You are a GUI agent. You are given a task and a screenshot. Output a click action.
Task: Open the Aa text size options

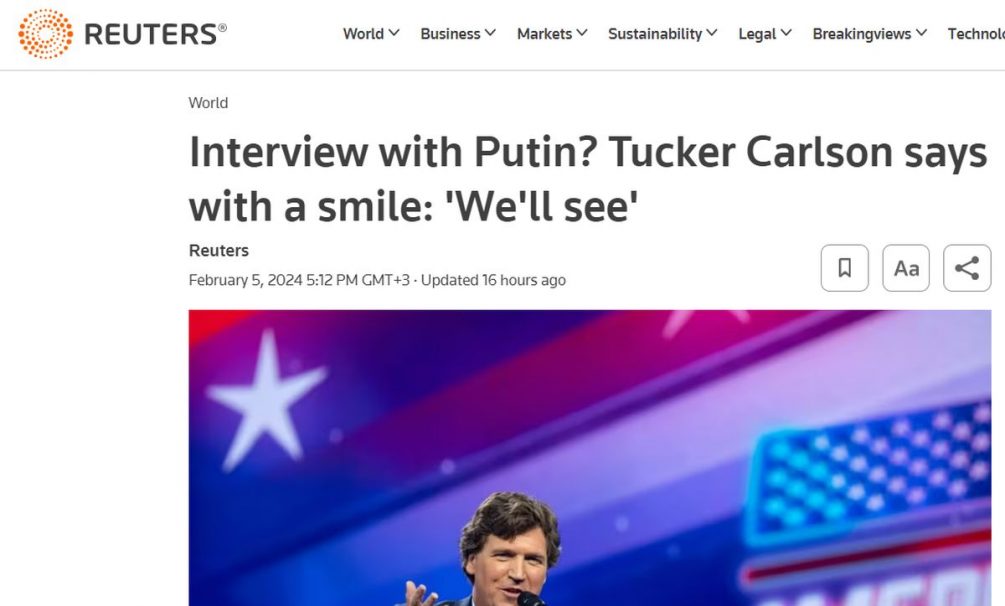[906, 268]
